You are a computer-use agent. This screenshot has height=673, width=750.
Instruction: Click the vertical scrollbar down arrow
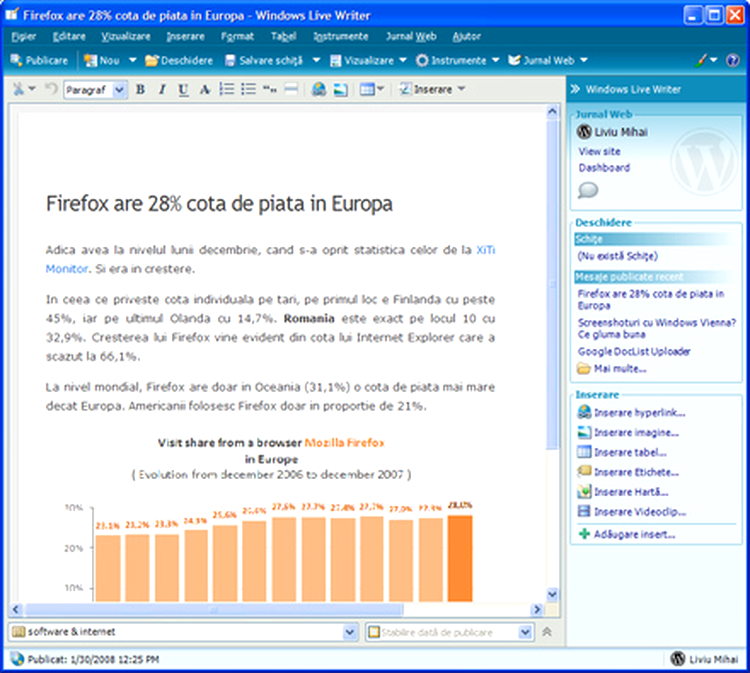pyautogui.click(x=552, y=594)
